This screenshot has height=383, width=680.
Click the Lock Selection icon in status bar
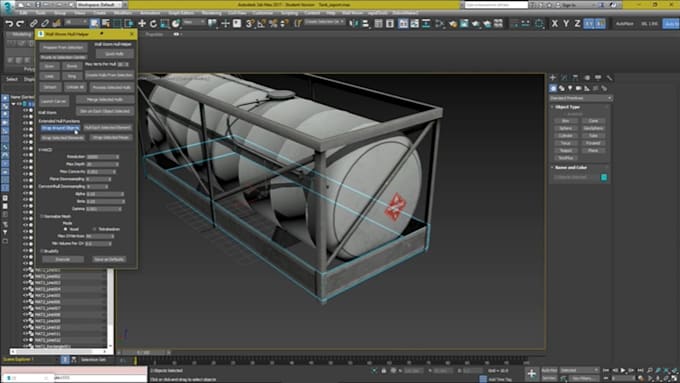384,371
